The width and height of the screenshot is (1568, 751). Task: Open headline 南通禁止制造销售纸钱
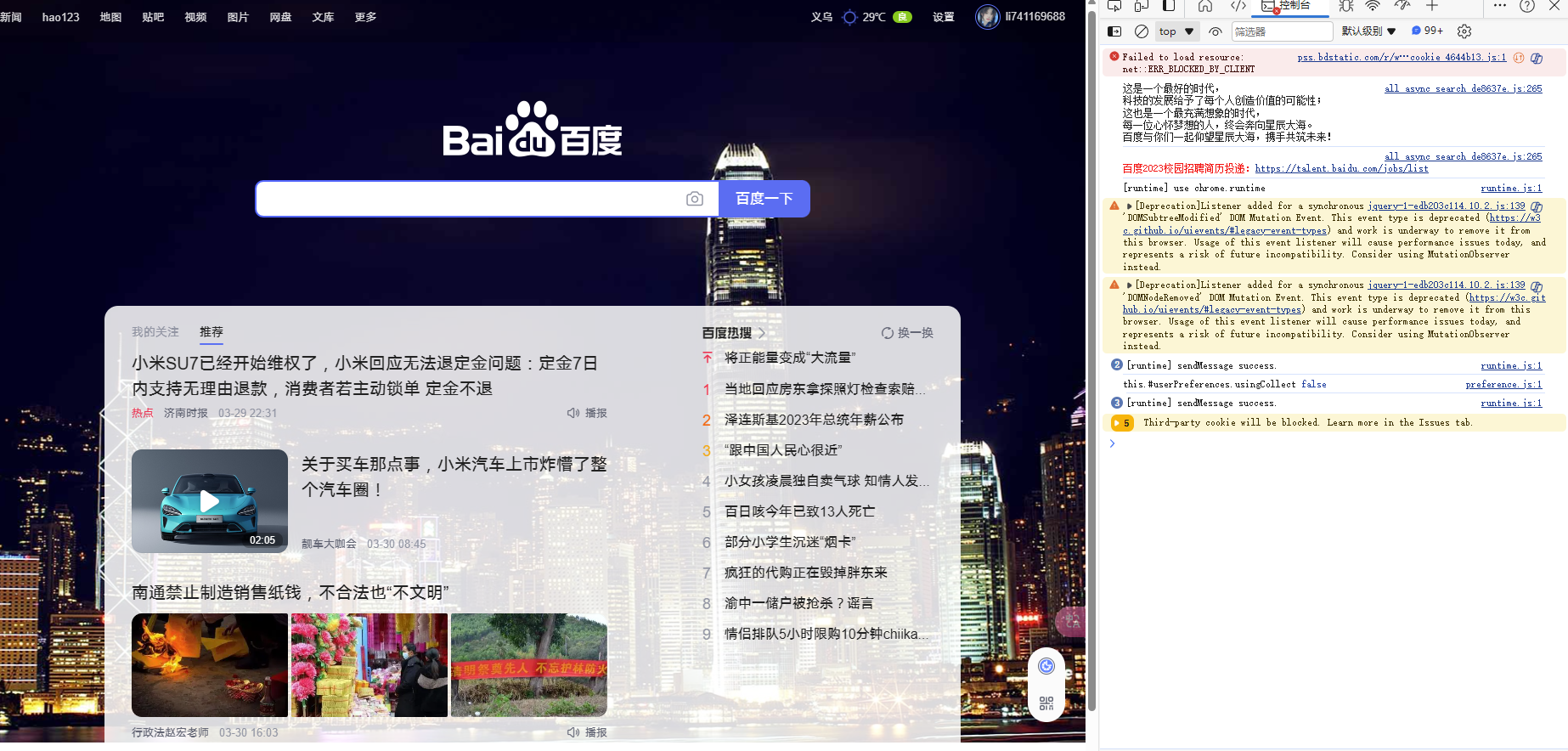(x=290, y=592)
